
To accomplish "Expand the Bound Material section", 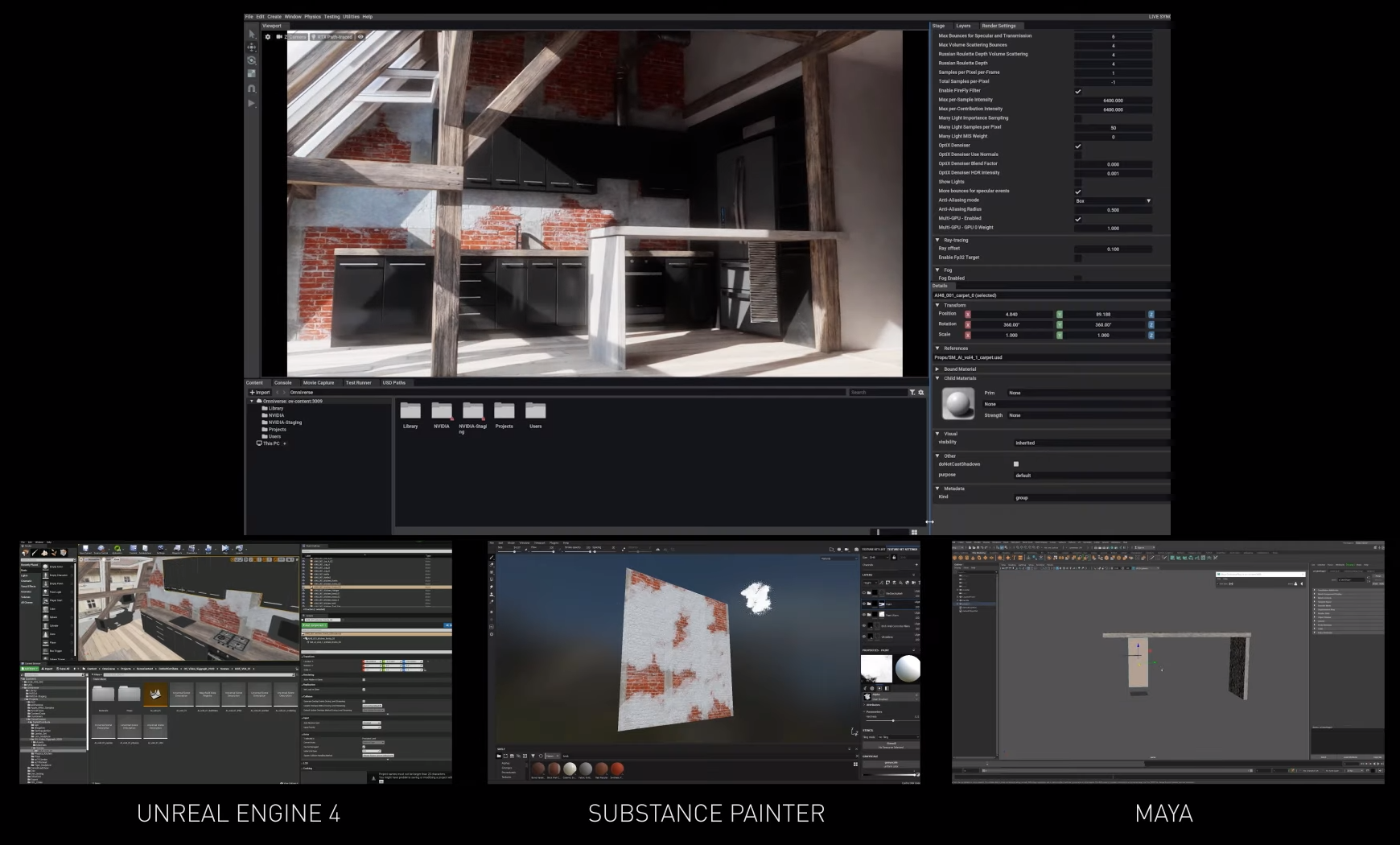I will point(937,369).
